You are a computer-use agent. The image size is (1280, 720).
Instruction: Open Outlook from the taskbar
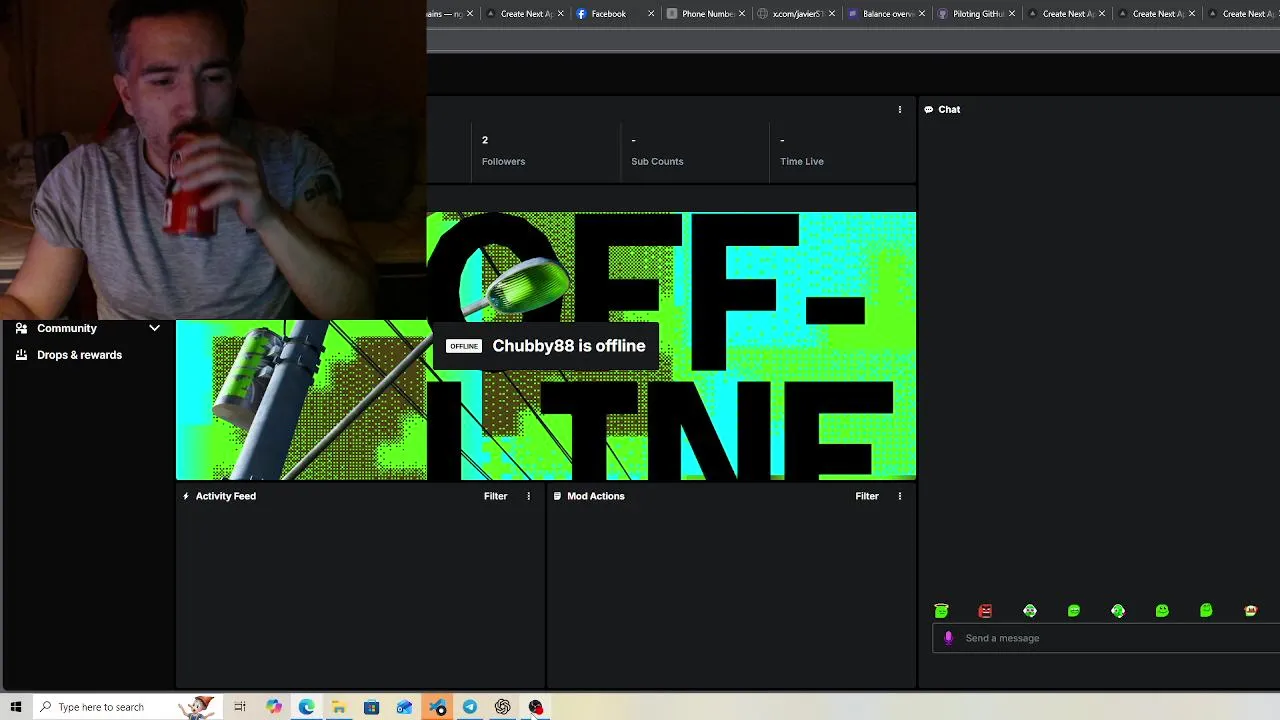point(404,707)
